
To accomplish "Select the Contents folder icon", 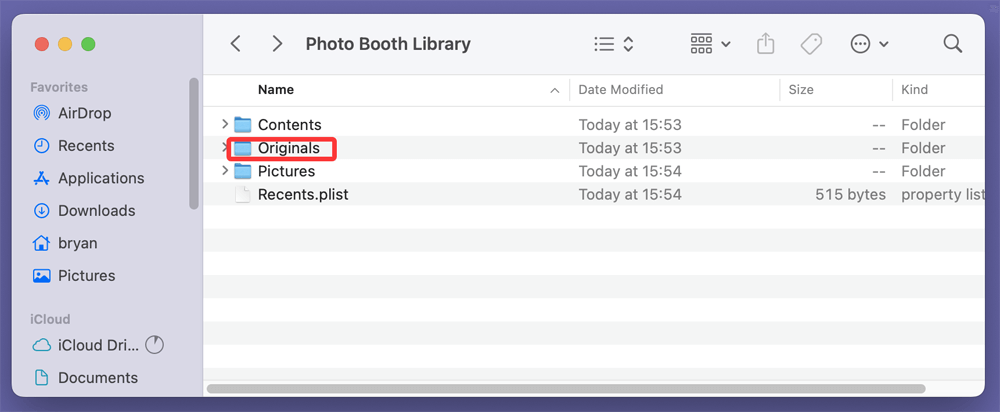I will coord(242,124).
